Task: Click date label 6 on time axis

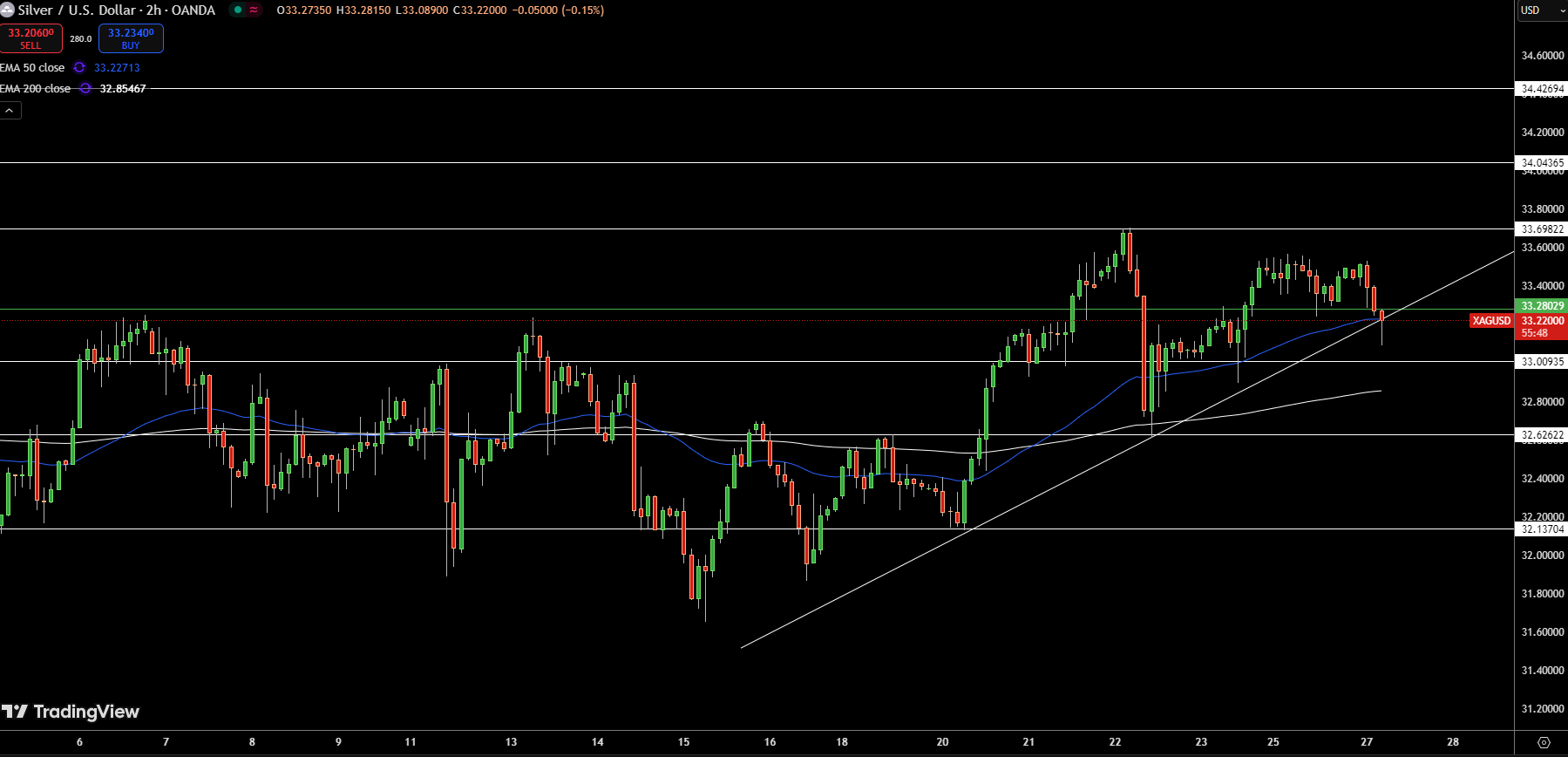Action: 79,742
